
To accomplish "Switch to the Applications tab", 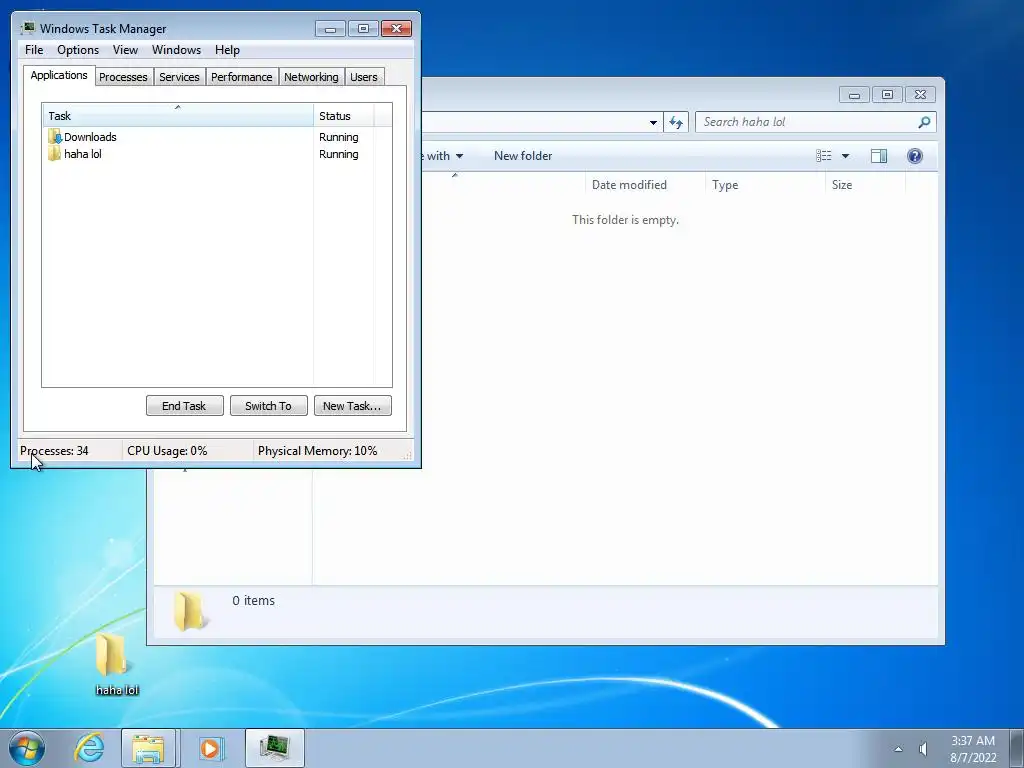I will 59,75.
